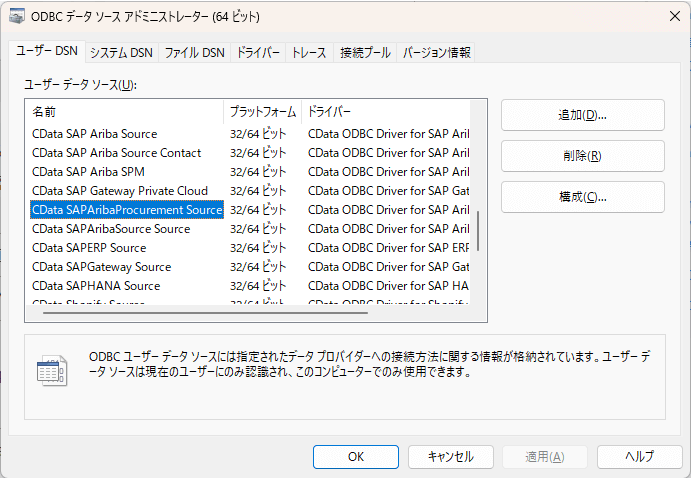
Task: Click the 削除(R) button
Action: [583, 156]
